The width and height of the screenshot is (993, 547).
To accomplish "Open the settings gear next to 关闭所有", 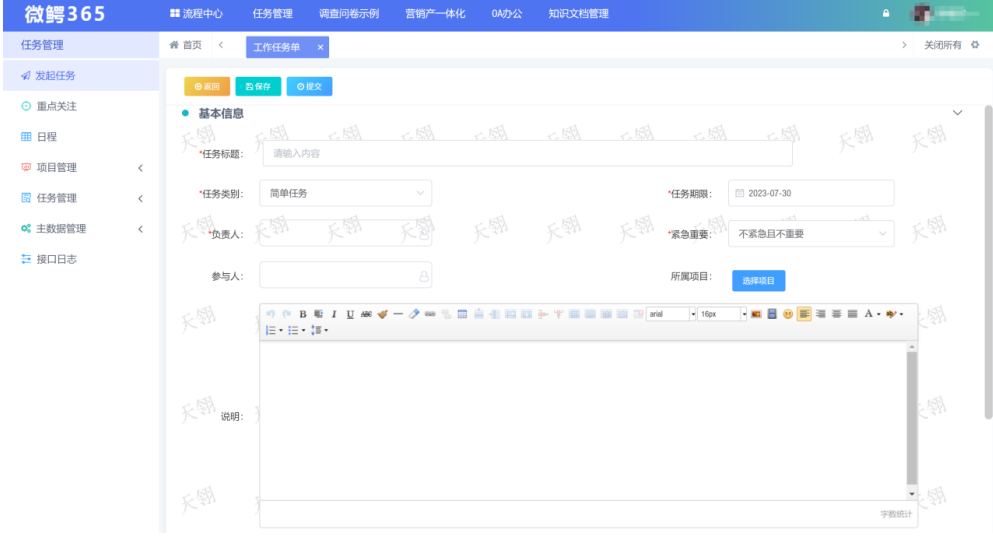I will 975,46.
